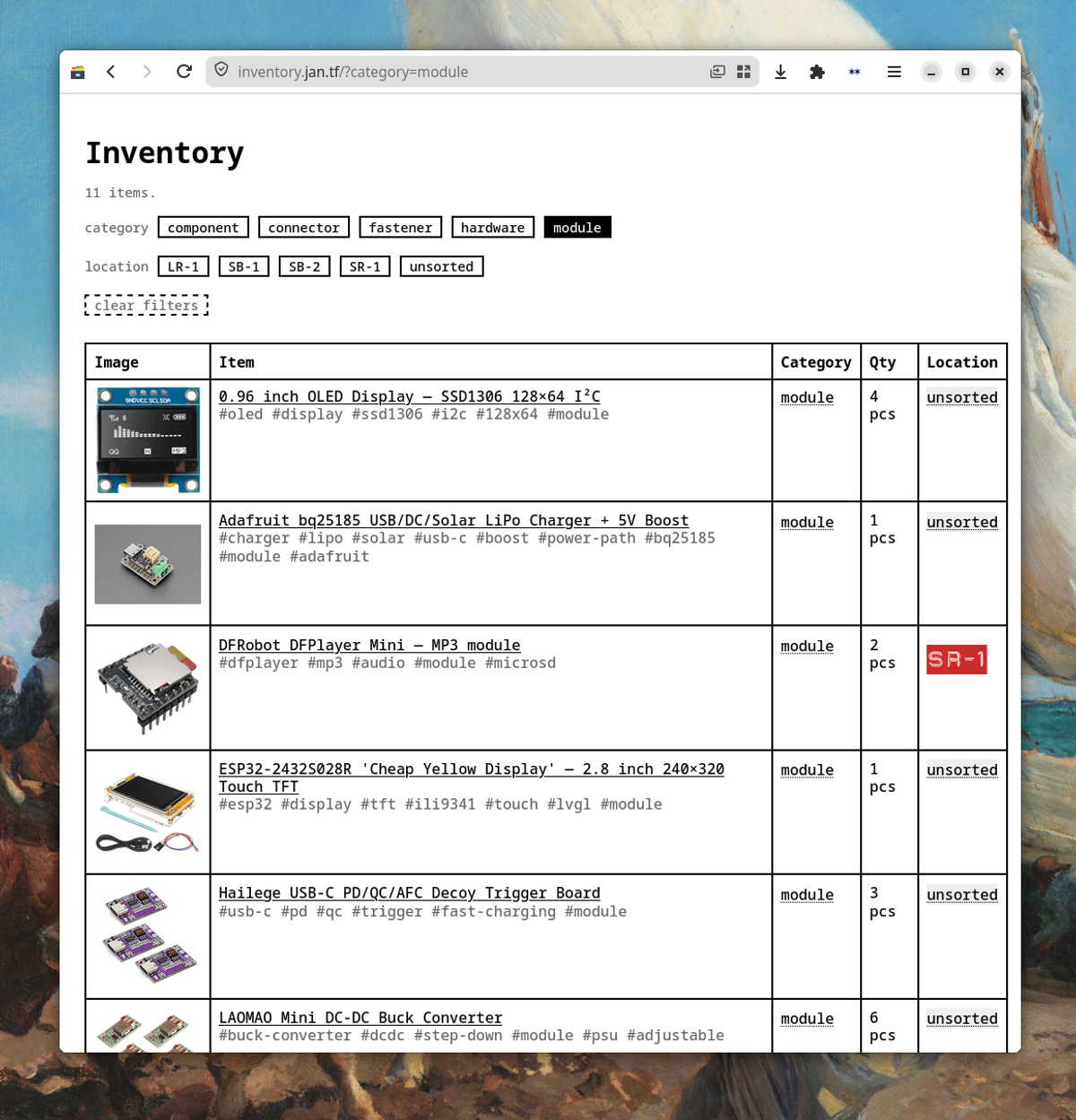Screen dimensions: 1076x1120
Task: Click module category in the ESP32 row
Action: point(807,769)
